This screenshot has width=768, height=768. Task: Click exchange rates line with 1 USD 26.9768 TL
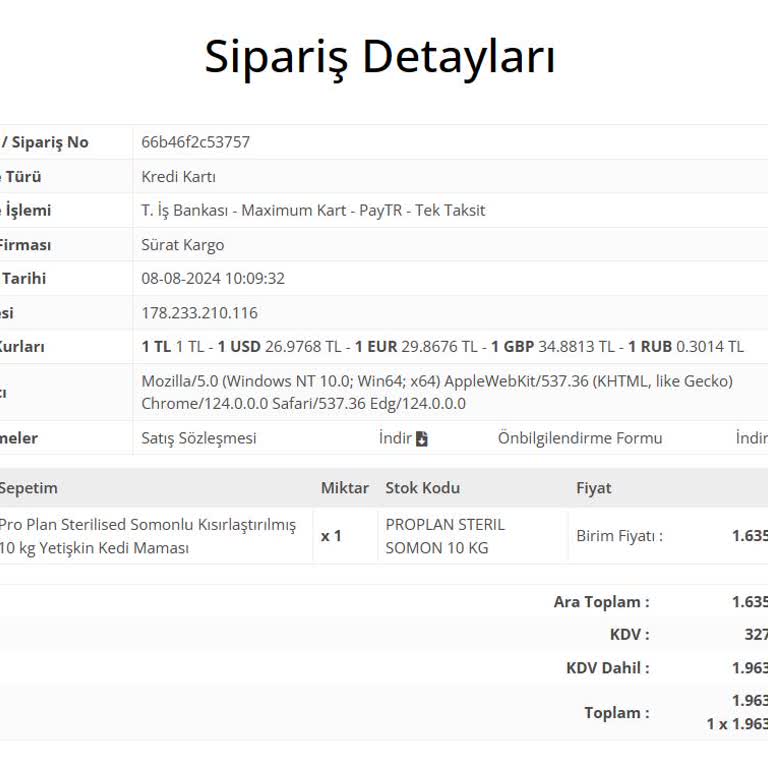pyautogui.click(x=442, y=346)
